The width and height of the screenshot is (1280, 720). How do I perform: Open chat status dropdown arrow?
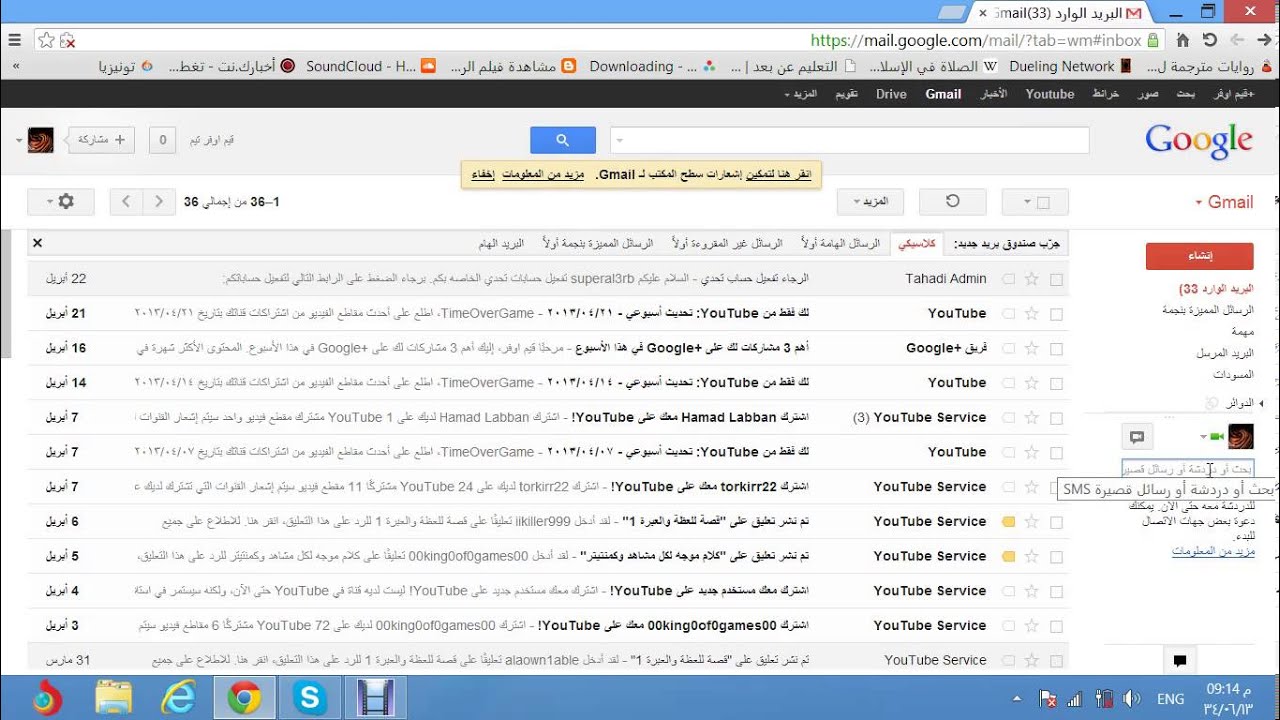click(x=1203, y=437)
